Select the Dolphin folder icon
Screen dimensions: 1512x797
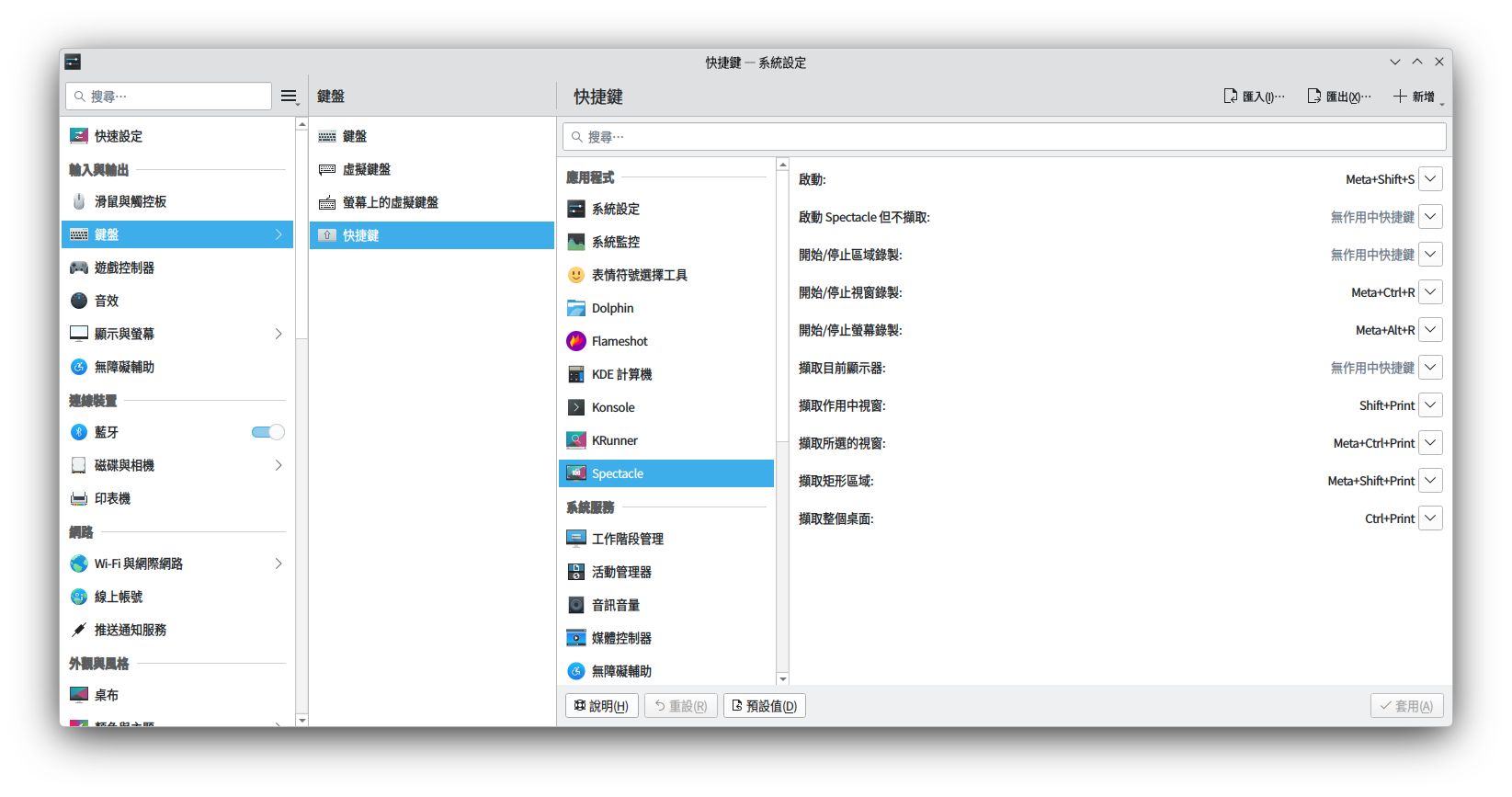point(576,308)
